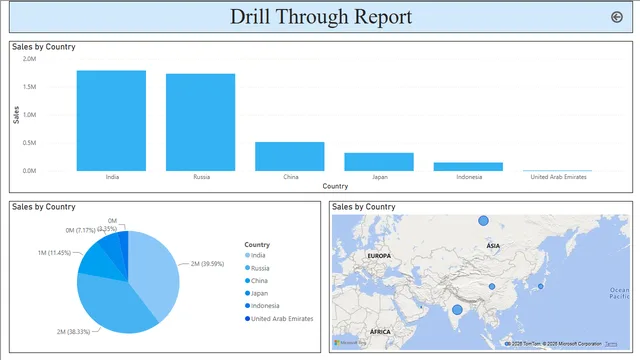Click the India axis label under bar chart
The height and width of the screenshot is (360, 640).
[112, 177]
